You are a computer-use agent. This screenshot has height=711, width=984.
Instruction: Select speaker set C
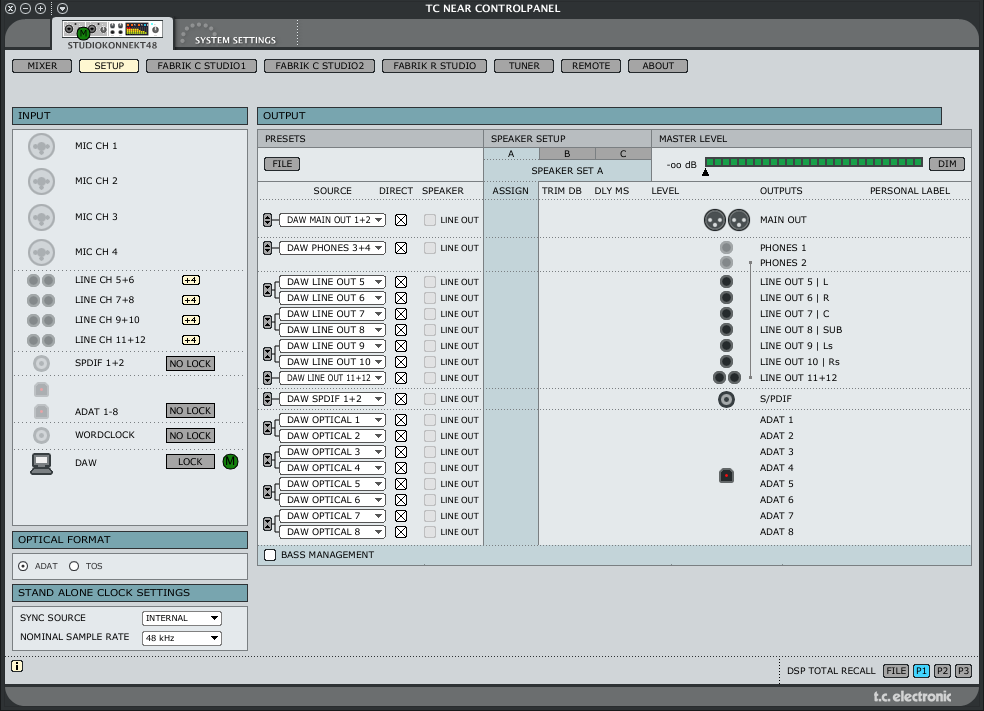pos(623,154)
